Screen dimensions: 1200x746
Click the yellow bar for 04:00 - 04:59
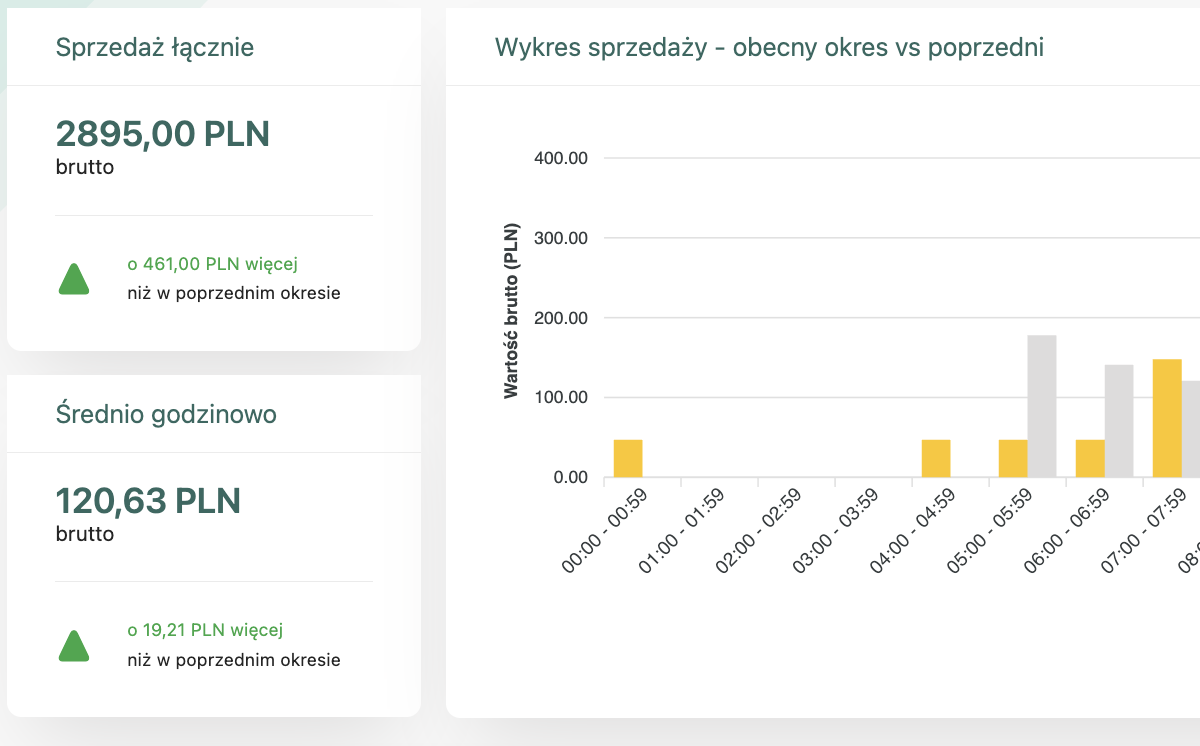[x=936, y=459]
